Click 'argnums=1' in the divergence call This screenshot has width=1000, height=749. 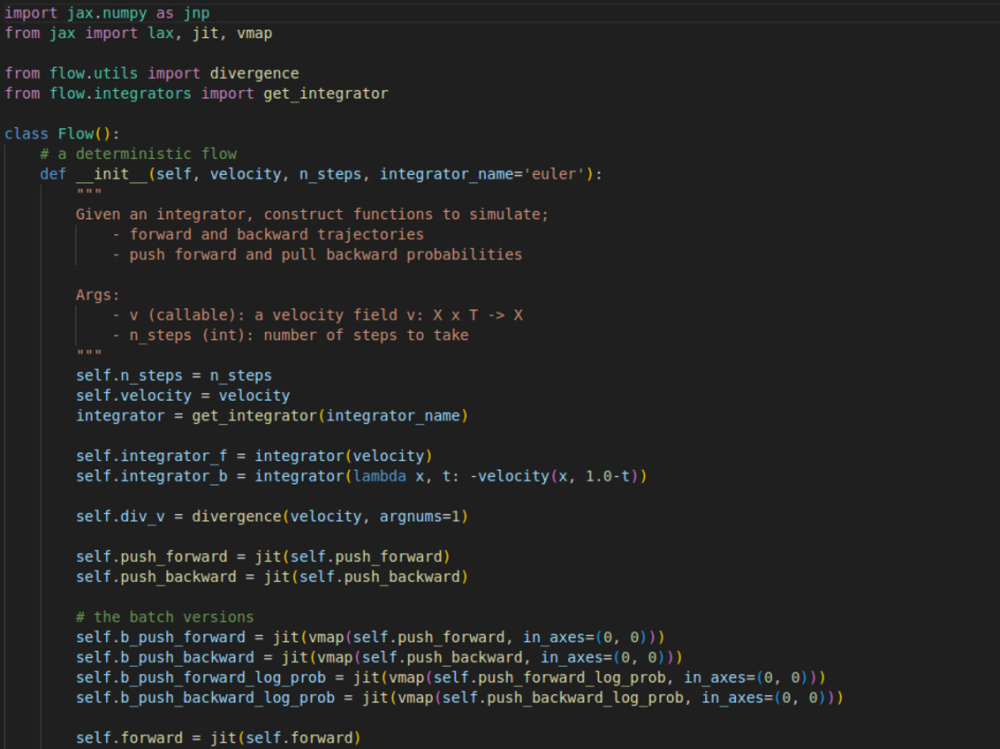[x=420, y=516]
